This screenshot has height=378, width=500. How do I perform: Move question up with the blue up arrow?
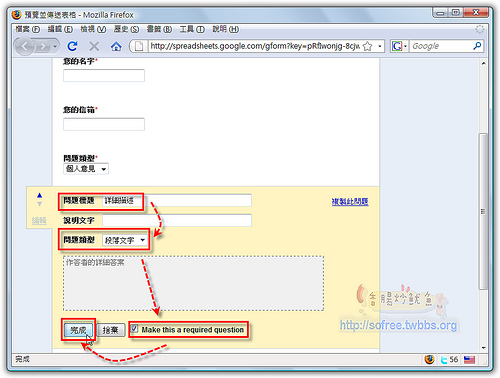tap(40, 195)
